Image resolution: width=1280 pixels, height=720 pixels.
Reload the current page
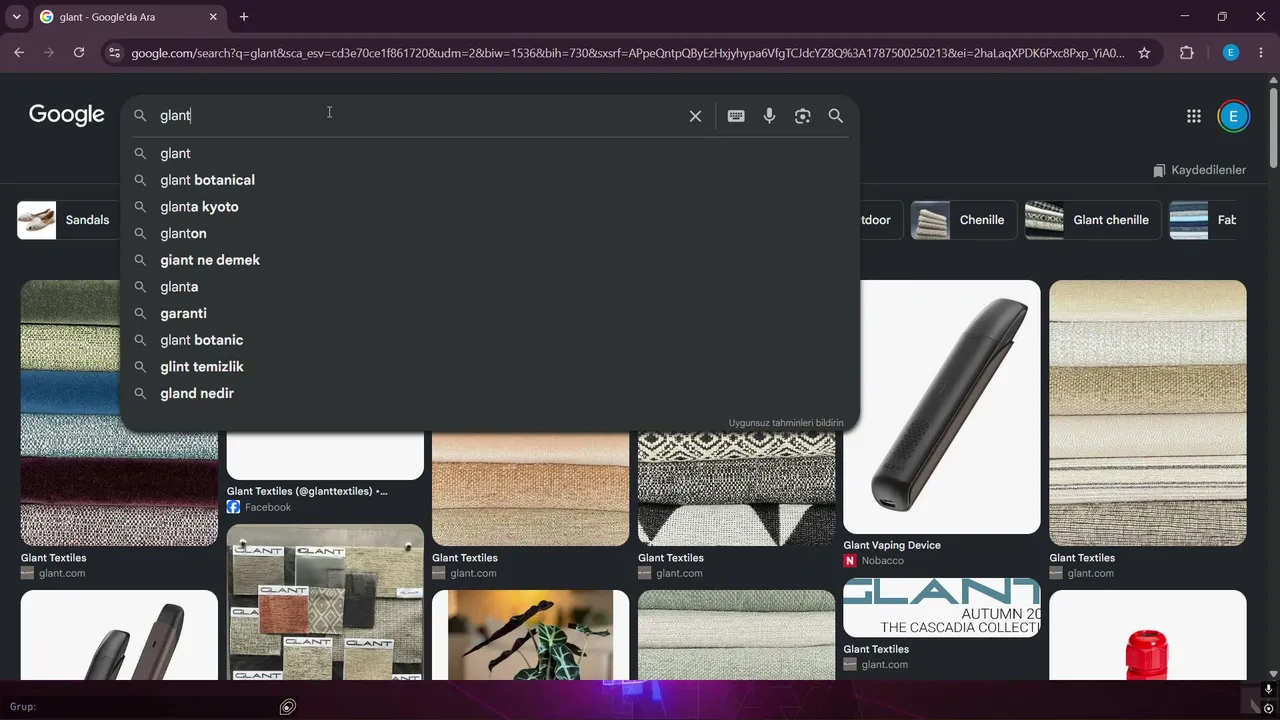[79, 53]
